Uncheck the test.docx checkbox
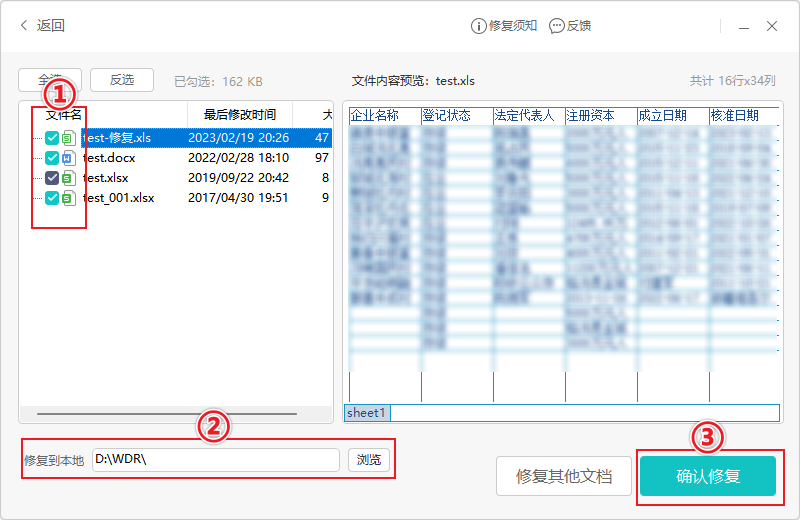Viewport: 800px width, 520px height. 52,158
